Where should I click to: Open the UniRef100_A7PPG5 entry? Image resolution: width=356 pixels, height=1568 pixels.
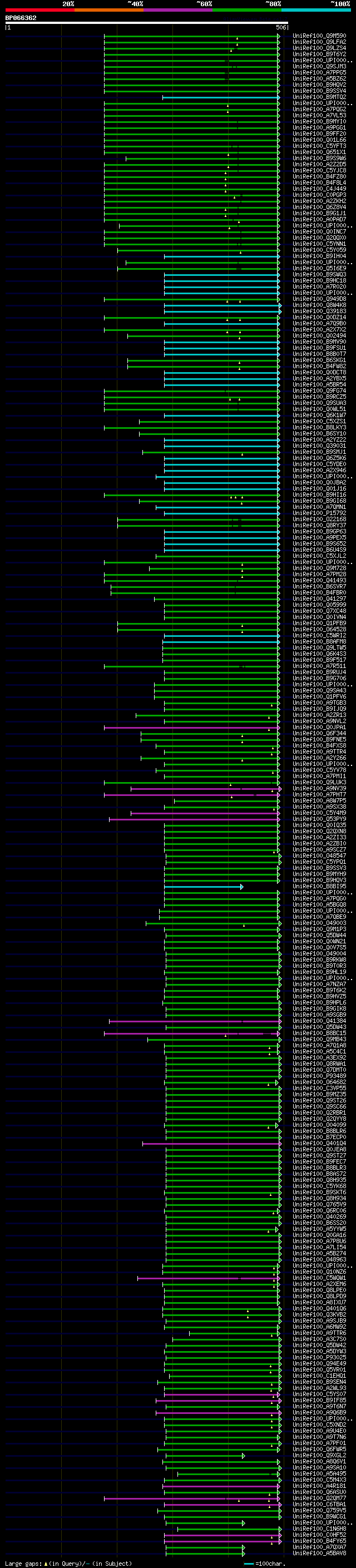click(x=319, y=72)
